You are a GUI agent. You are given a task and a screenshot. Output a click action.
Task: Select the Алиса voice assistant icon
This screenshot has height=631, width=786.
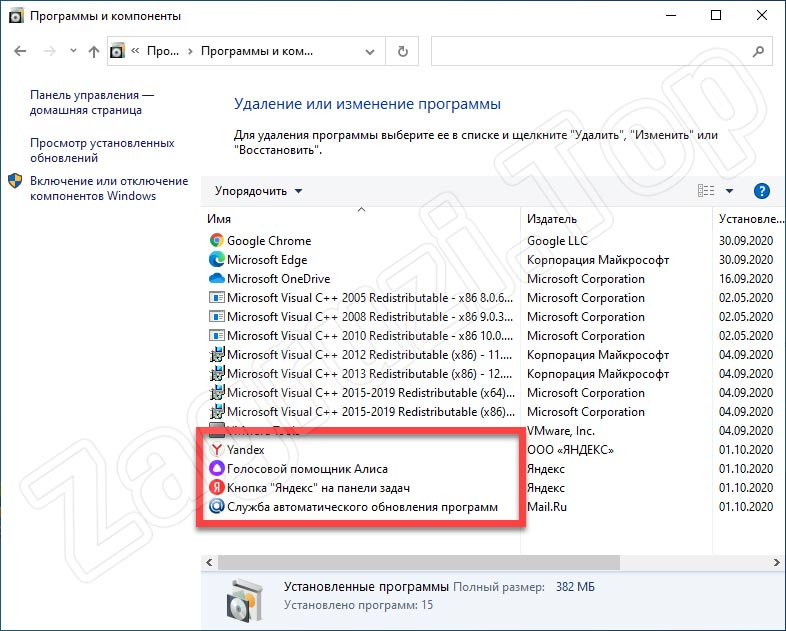coord(217,469)
